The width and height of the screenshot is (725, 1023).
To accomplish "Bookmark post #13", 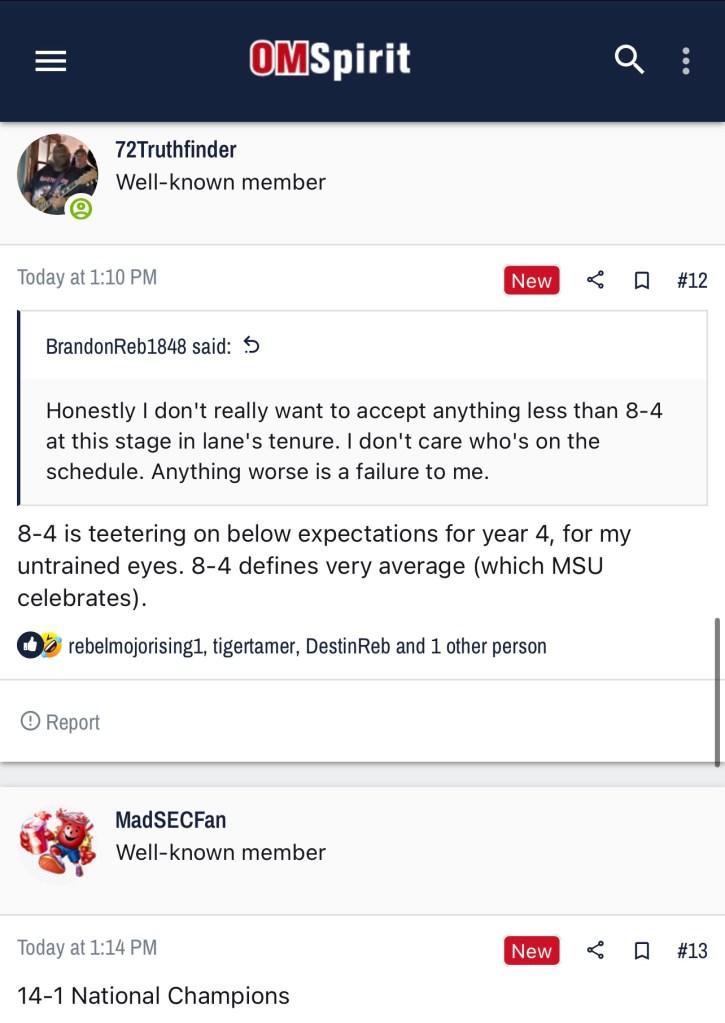I will tap(642, 950).
